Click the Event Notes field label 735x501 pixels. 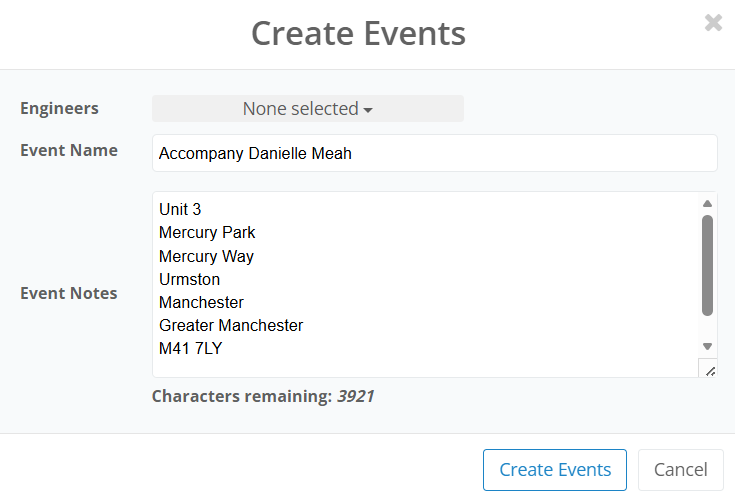[68, 293]
